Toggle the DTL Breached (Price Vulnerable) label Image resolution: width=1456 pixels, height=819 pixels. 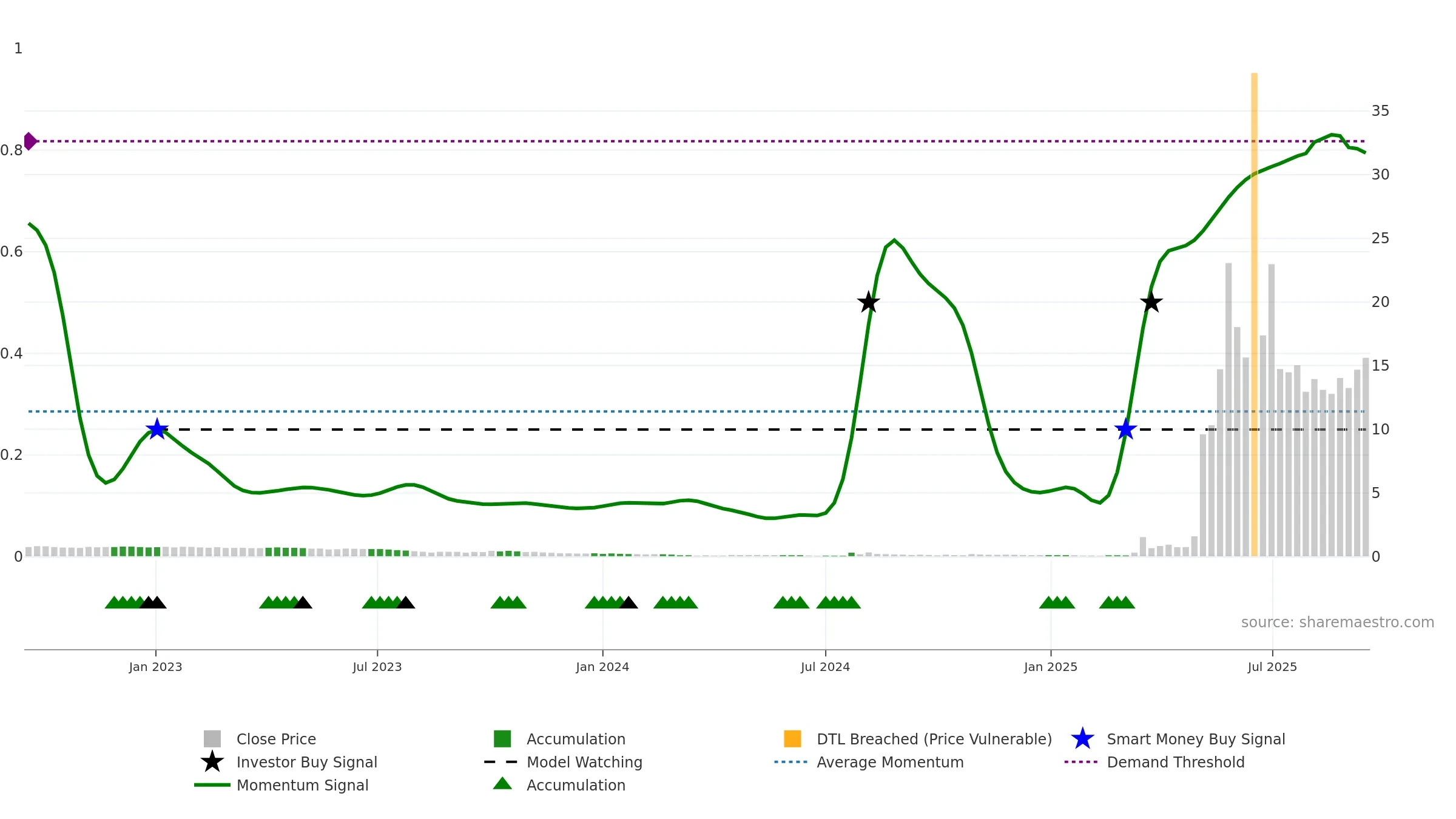(x=934, y=739)
